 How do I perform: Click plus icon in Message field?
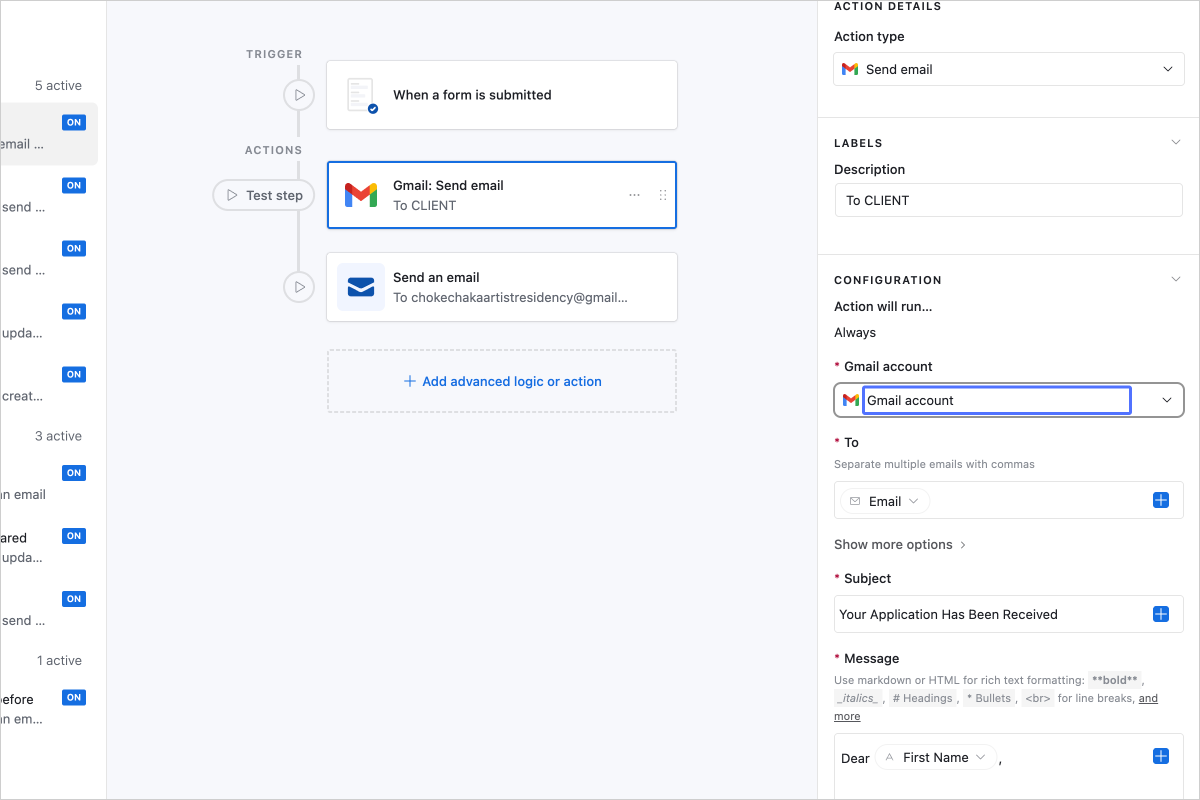point(1161,757)
